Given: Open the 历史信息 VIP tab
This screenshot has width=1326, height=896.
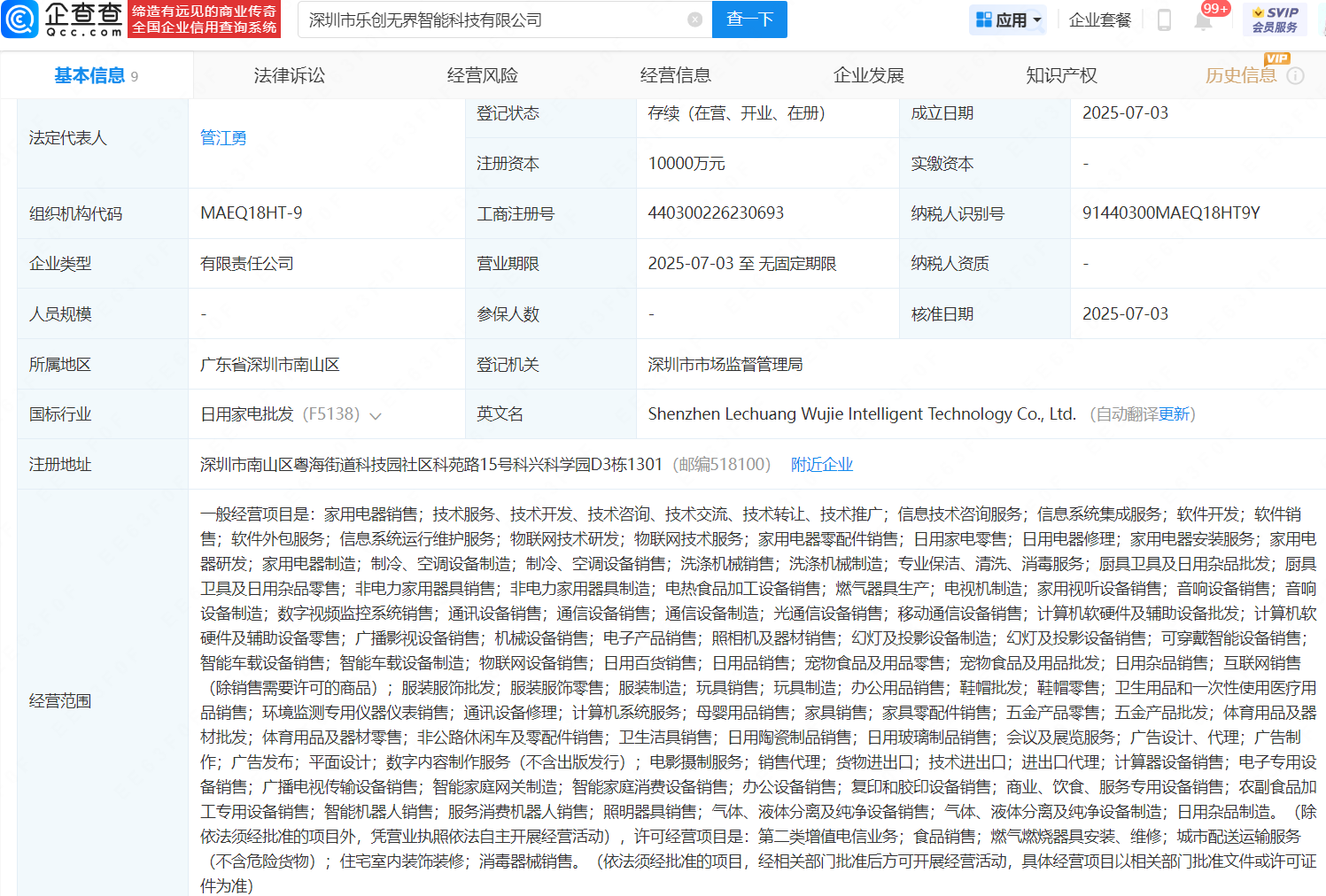Looking at the screenshot, I should coord(1241,76).
